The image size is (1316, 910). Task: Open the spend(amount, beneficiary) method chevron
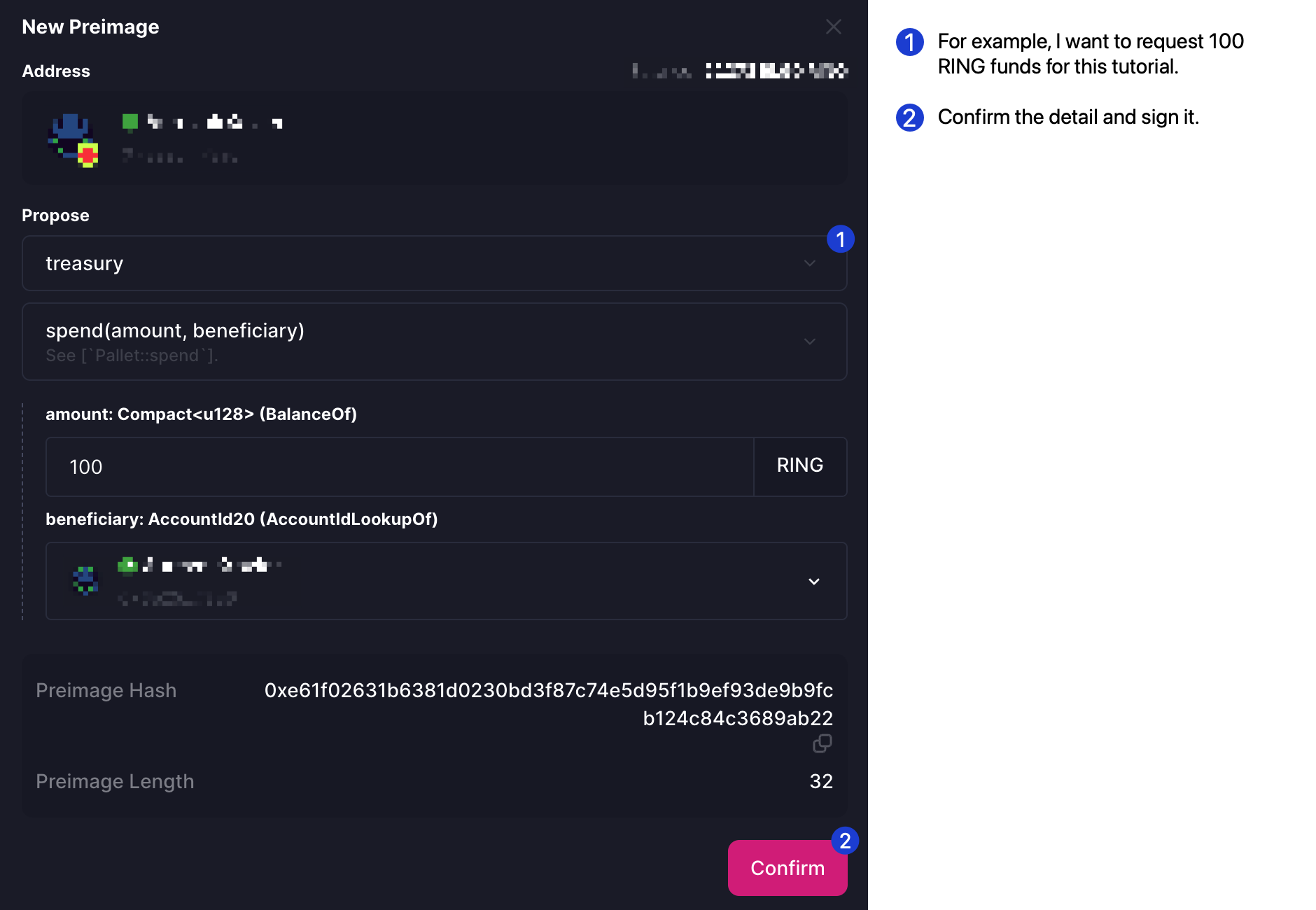pos(810,342)
